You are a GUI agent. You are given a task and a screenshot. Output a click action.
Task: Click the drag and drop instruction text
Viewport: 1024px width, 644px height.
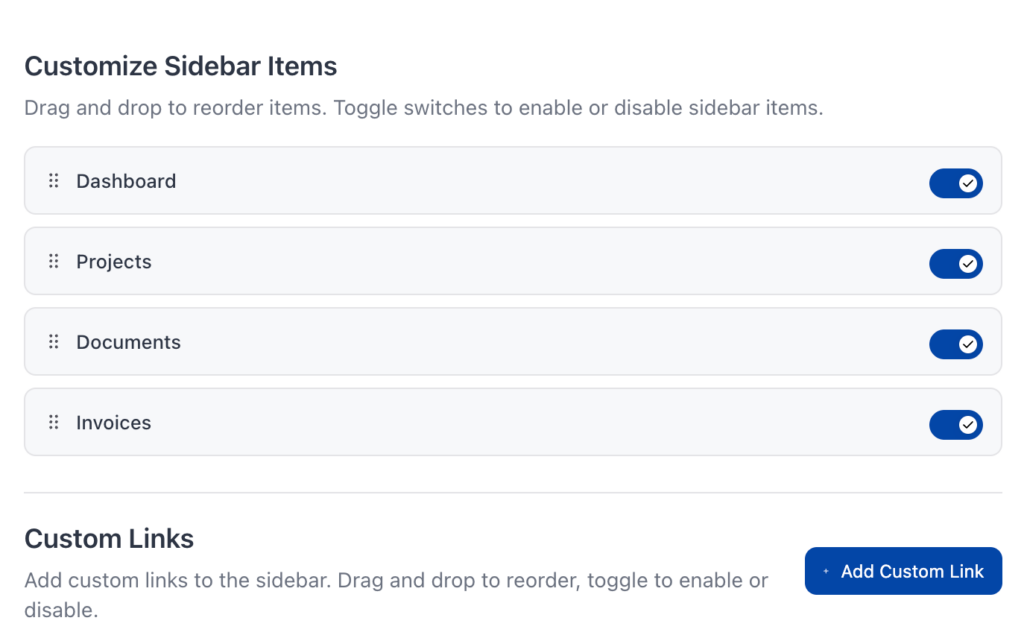[423, 107]
